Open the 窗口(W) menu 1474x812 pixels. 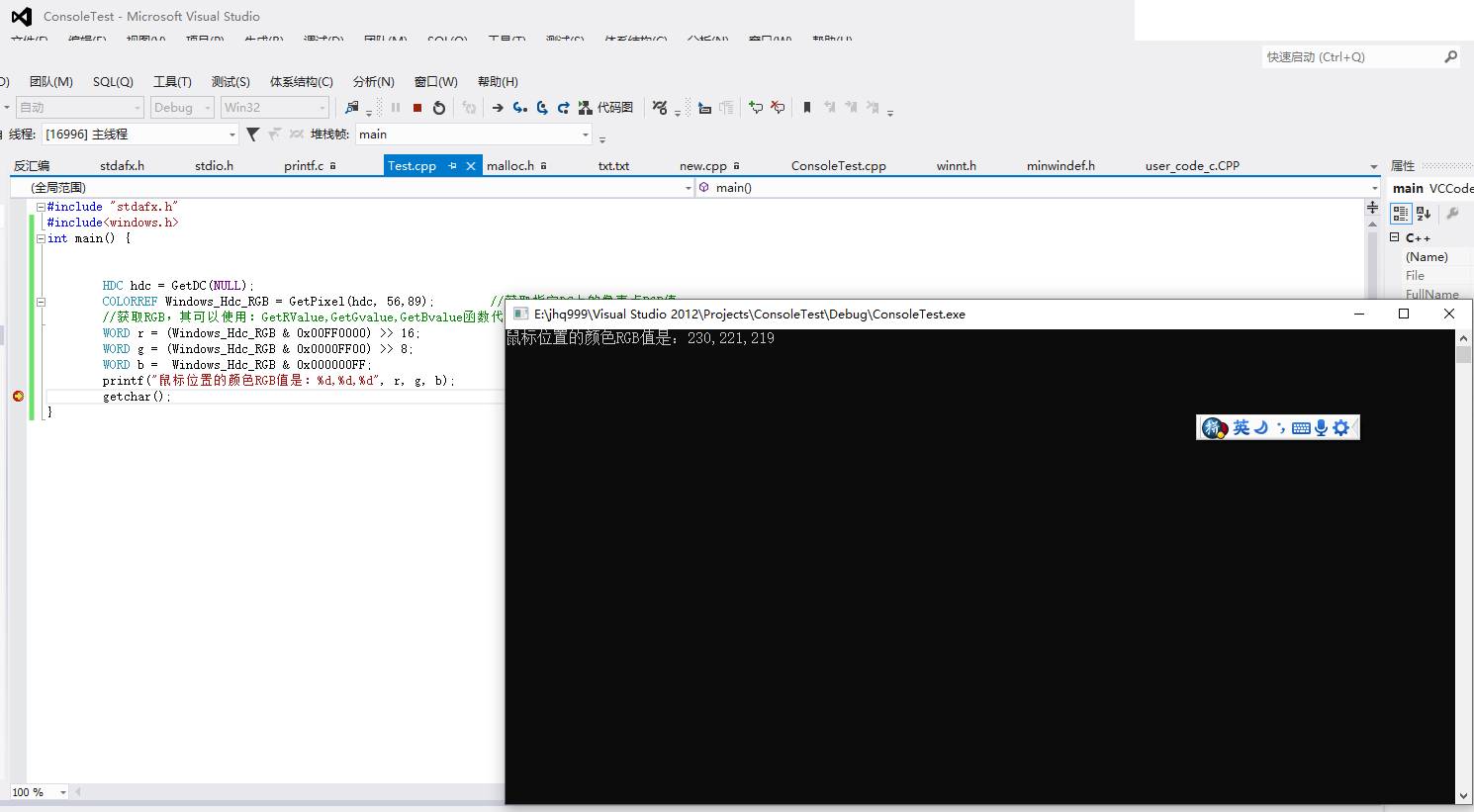tap(436, 82)
